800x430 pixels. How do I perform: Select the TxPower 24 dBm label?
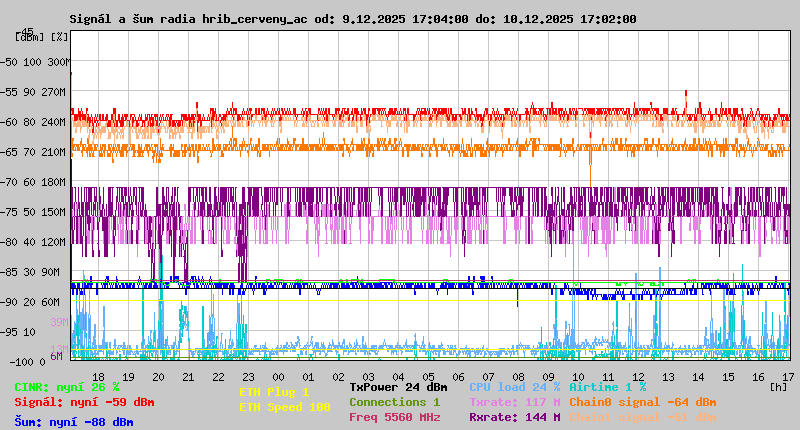[x=398, y=387]
